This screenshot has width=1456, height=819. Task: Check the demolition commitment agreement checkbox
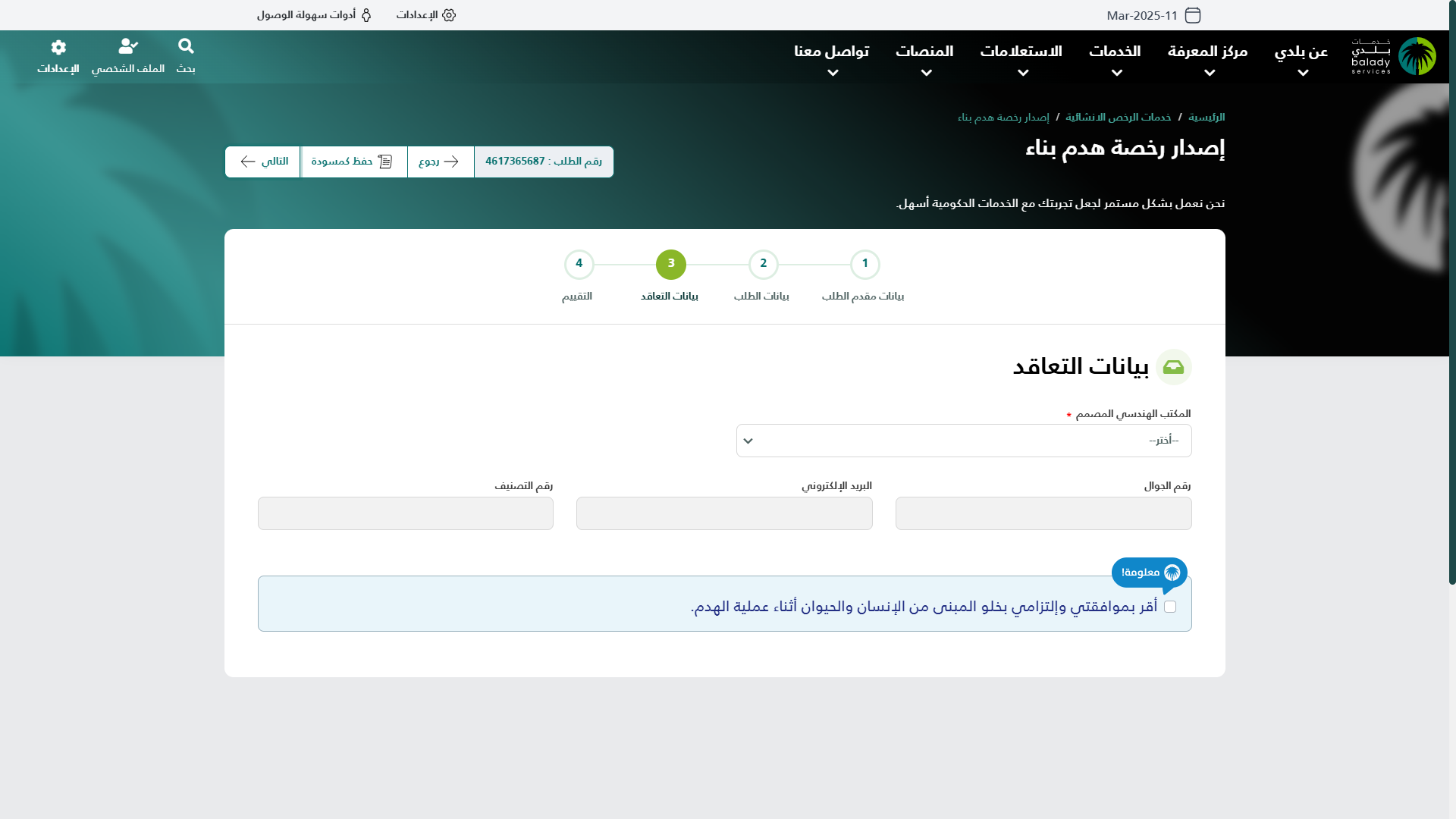(1170, 607)
